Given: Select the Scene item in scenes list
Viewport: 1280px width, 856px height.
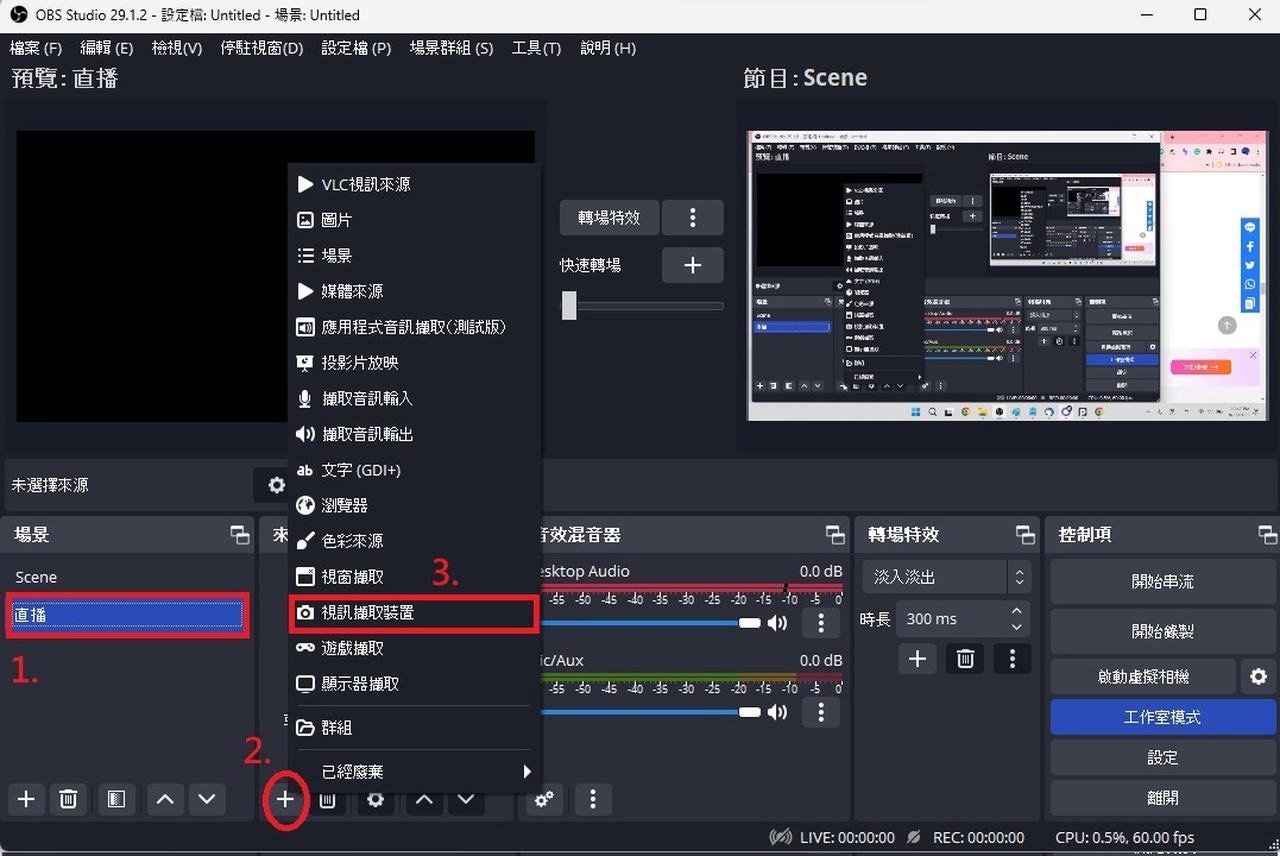Looking at the screenshot, I should pos(126,577).
